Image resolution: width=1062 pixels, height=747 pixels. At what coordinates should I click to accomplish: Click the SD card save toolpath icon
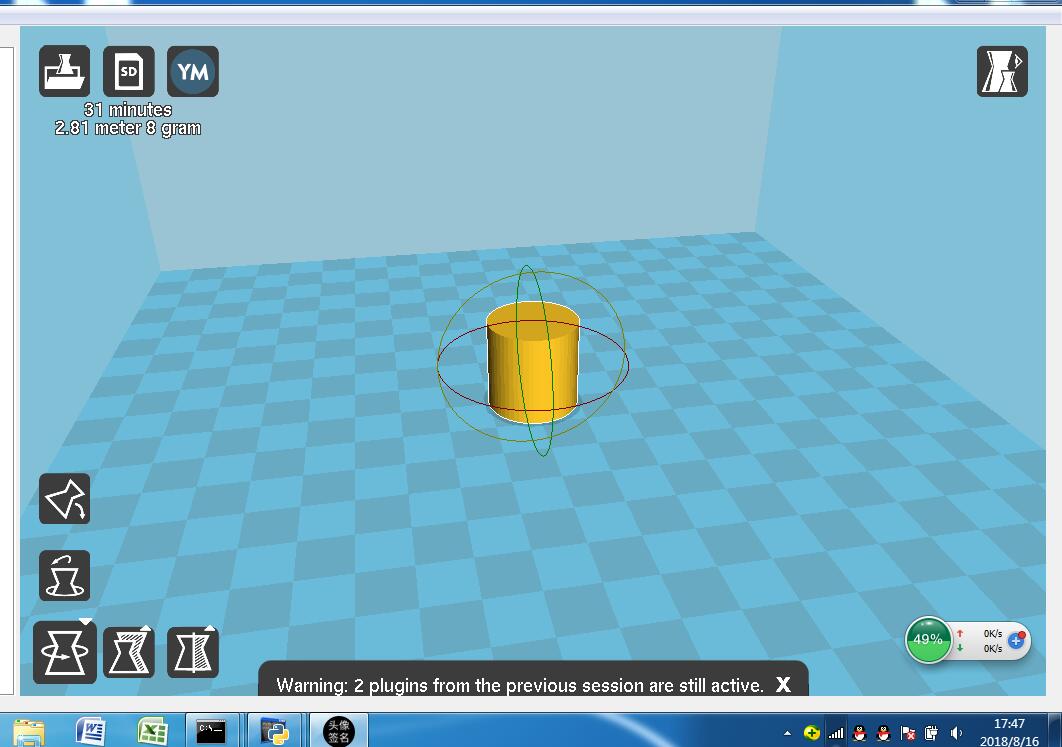pos(129,71)
